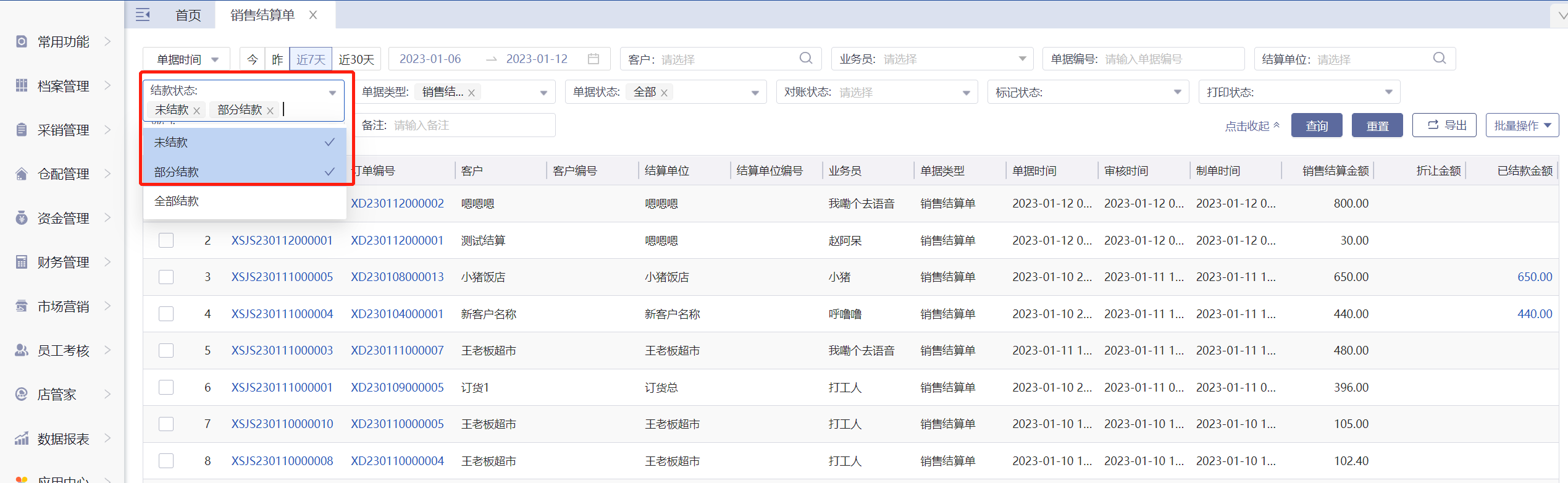
Task: Remove the 未结款 tag
Action: click(197, 111)
